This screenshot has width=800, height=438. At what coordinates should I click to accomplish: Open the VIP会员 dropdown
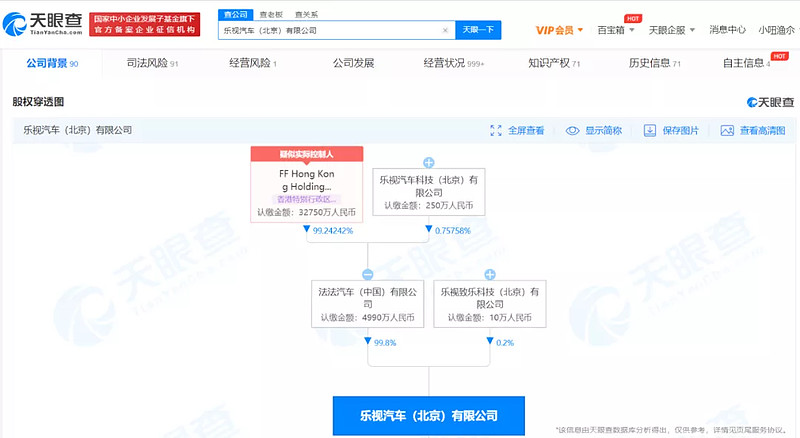tap(559, 30)
